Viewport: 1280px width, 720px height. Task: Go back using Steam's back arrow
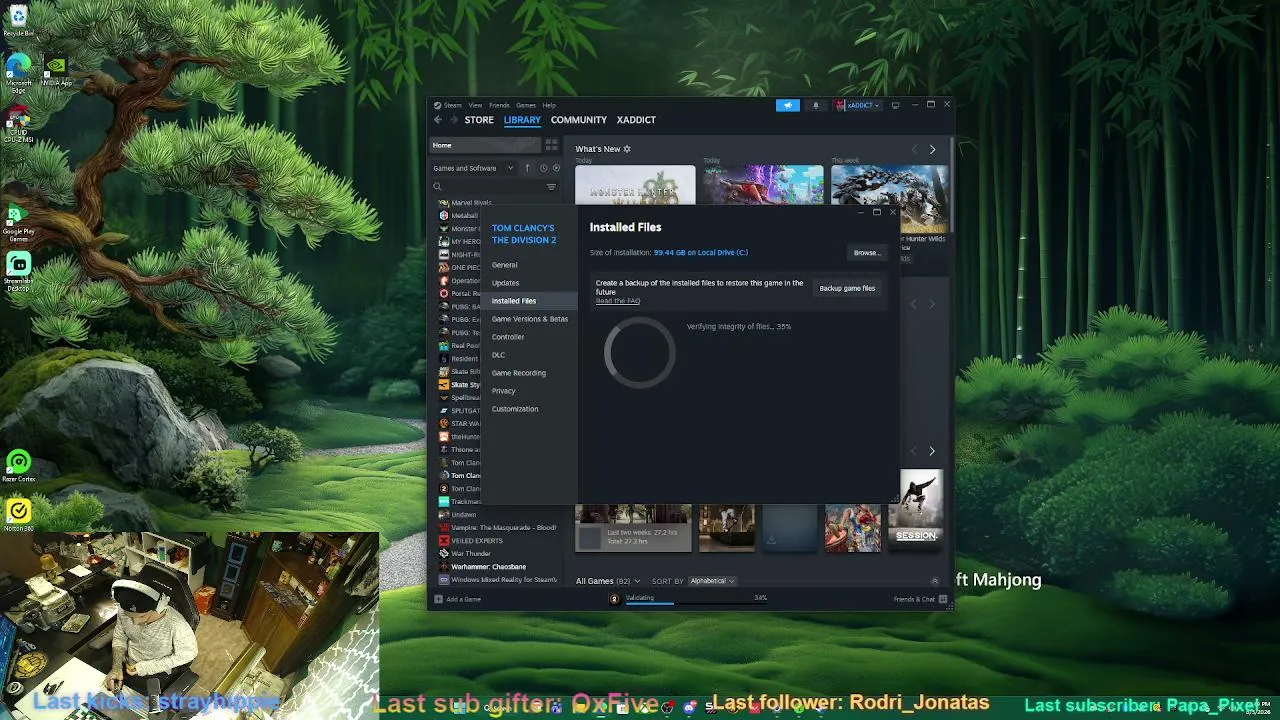pos(437,120)
